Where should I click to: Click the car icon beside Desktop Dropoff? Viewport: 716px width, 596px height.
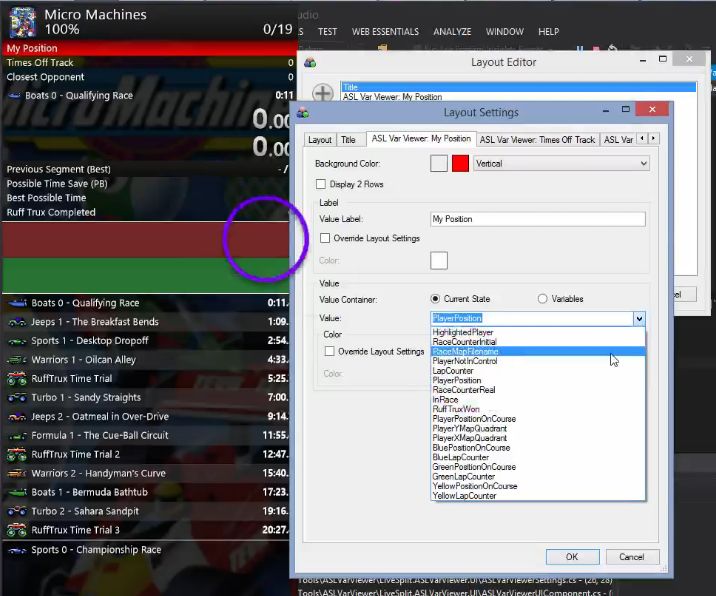click(x=17, y=341)
